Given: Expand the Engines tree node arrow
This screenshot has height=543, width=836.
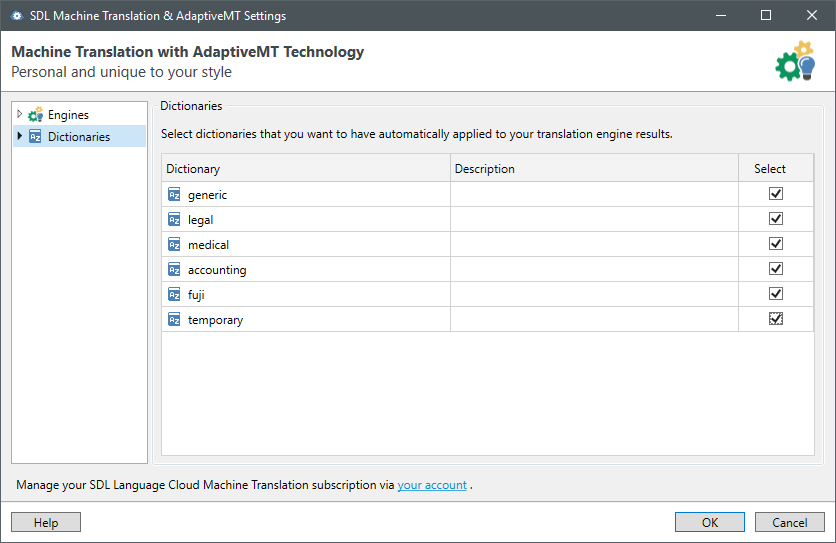Looking at the screenshot, I should [x=20, y=115].
